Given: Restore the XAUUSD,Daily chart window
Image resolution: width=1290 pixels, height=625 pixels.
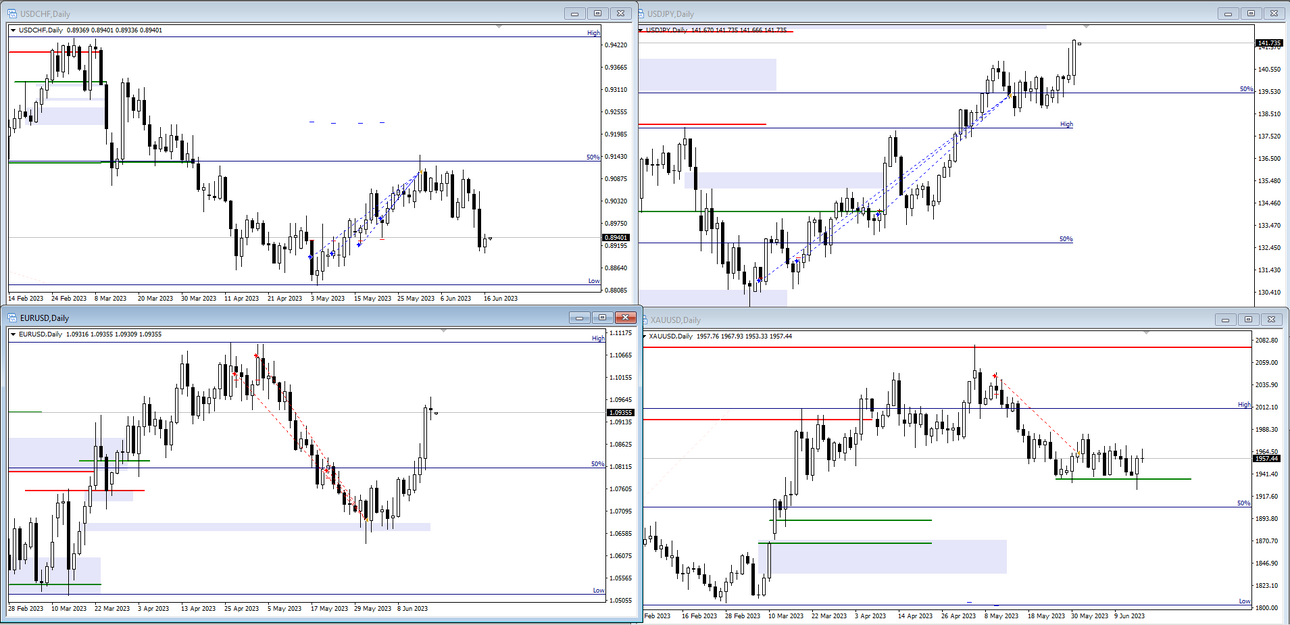Looking at the screenshot, I should (1250, 319).
